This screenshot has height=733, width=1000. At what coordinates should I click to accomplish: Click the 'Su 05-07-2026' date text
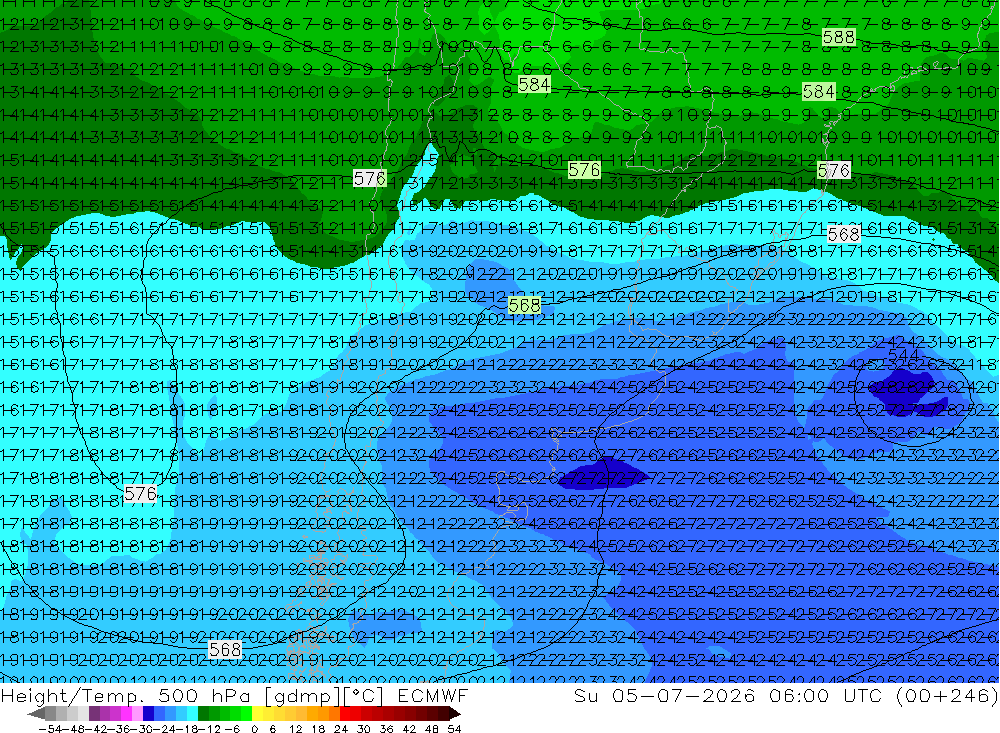(664, 696)
